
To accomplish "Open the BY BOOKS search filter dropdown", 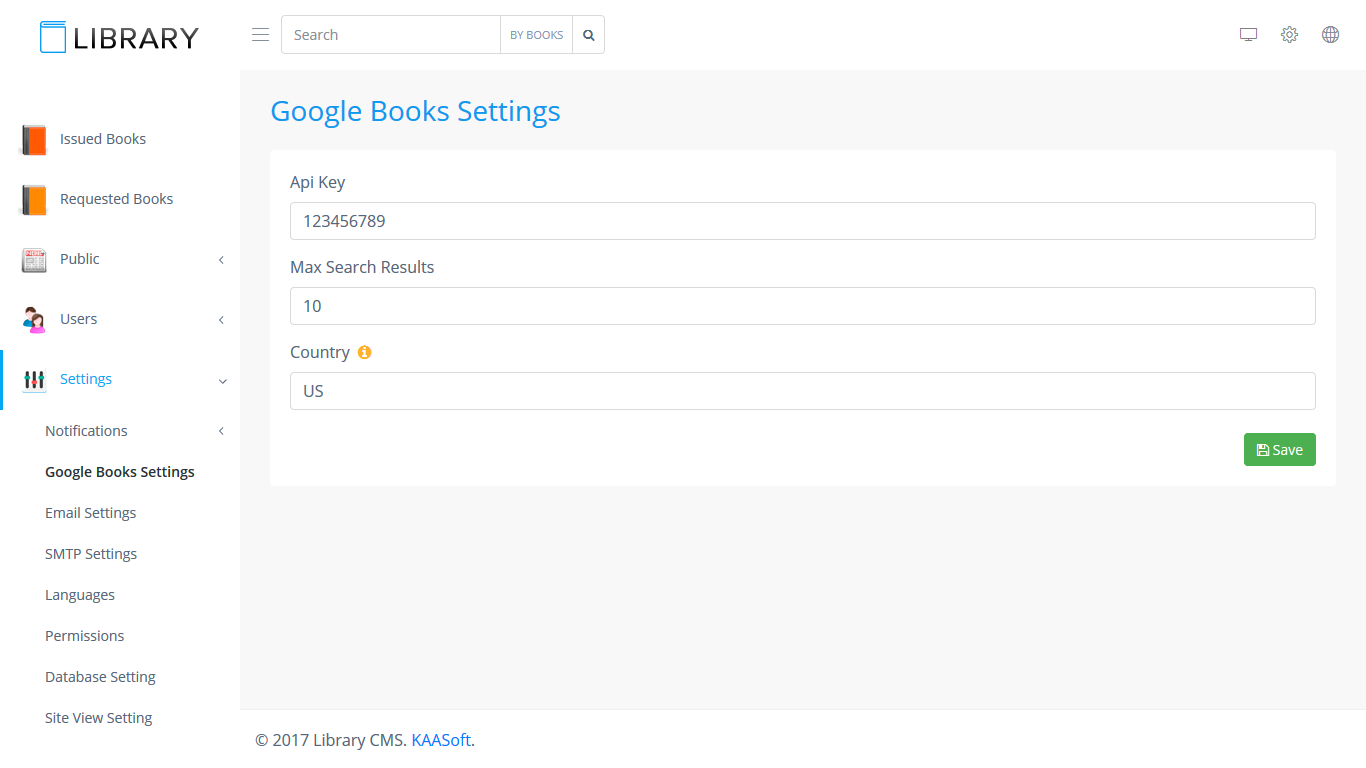I will coord(536,35).
